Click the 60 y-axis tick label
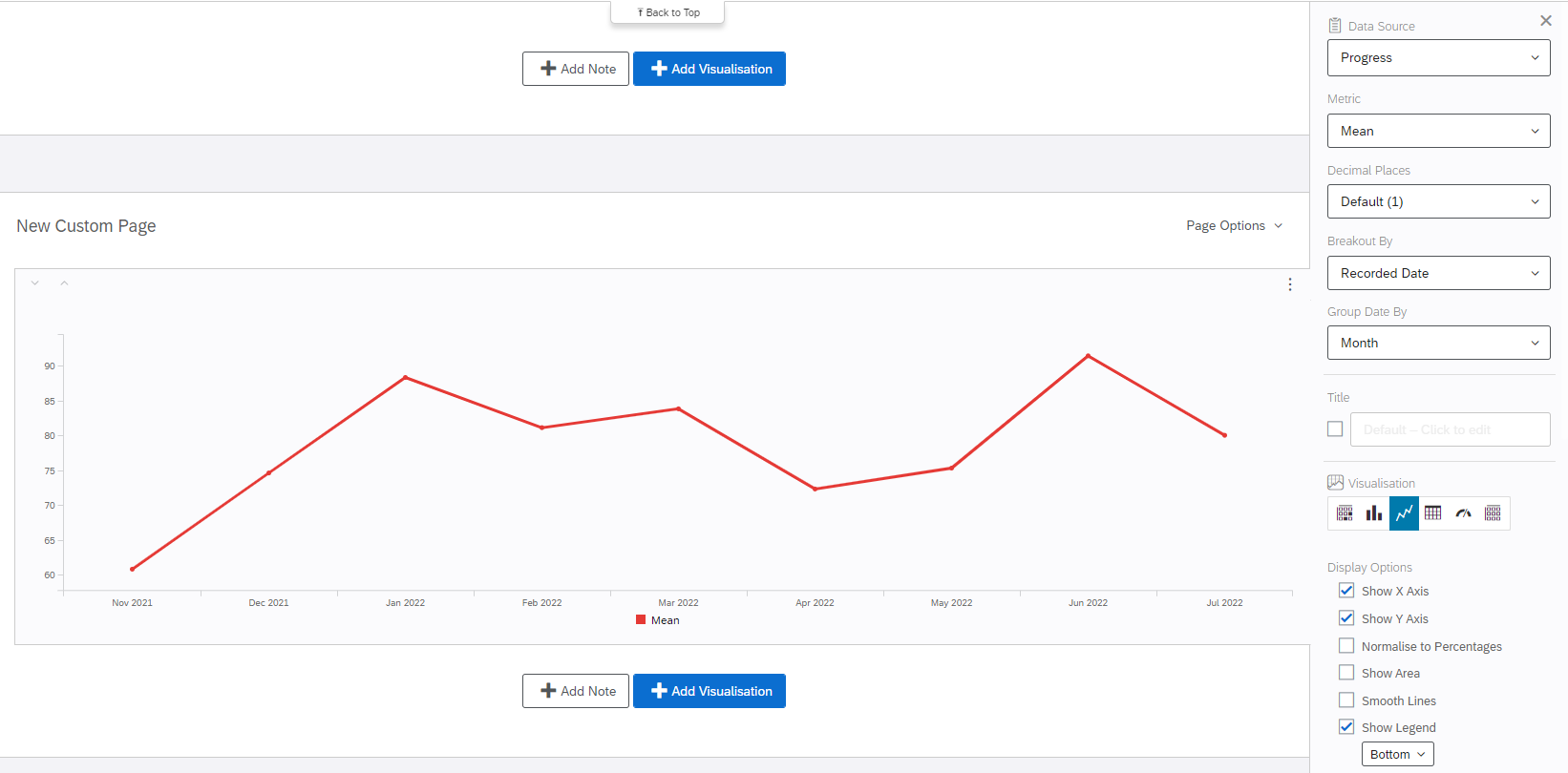The image size is (1568, 773). point(50,575)
